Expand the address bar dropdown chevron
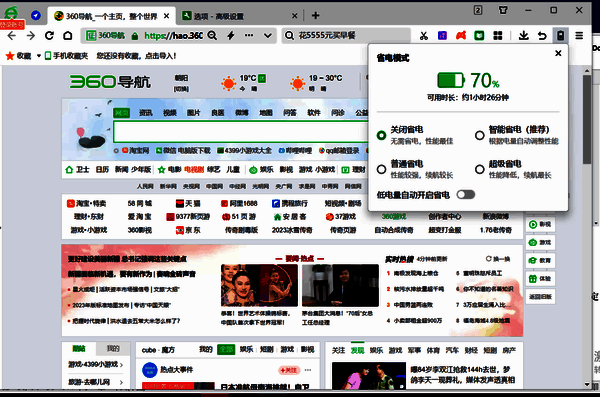 [x=268, y=36]
